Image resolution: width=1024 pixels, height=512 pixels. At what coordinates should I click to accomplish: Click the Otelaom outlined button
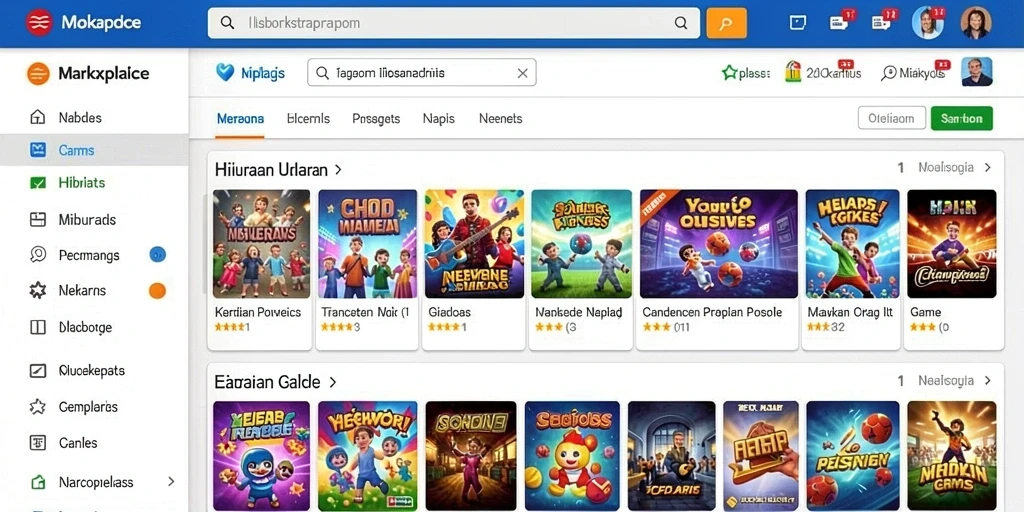(x=891, y=118)
